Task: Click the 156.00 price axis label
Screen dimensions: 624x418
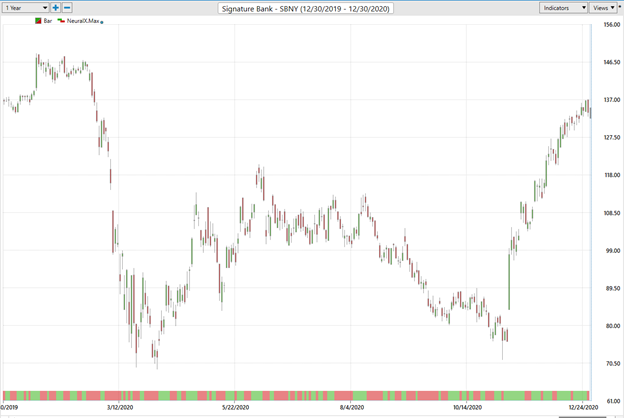Action: tap(612, 25)
